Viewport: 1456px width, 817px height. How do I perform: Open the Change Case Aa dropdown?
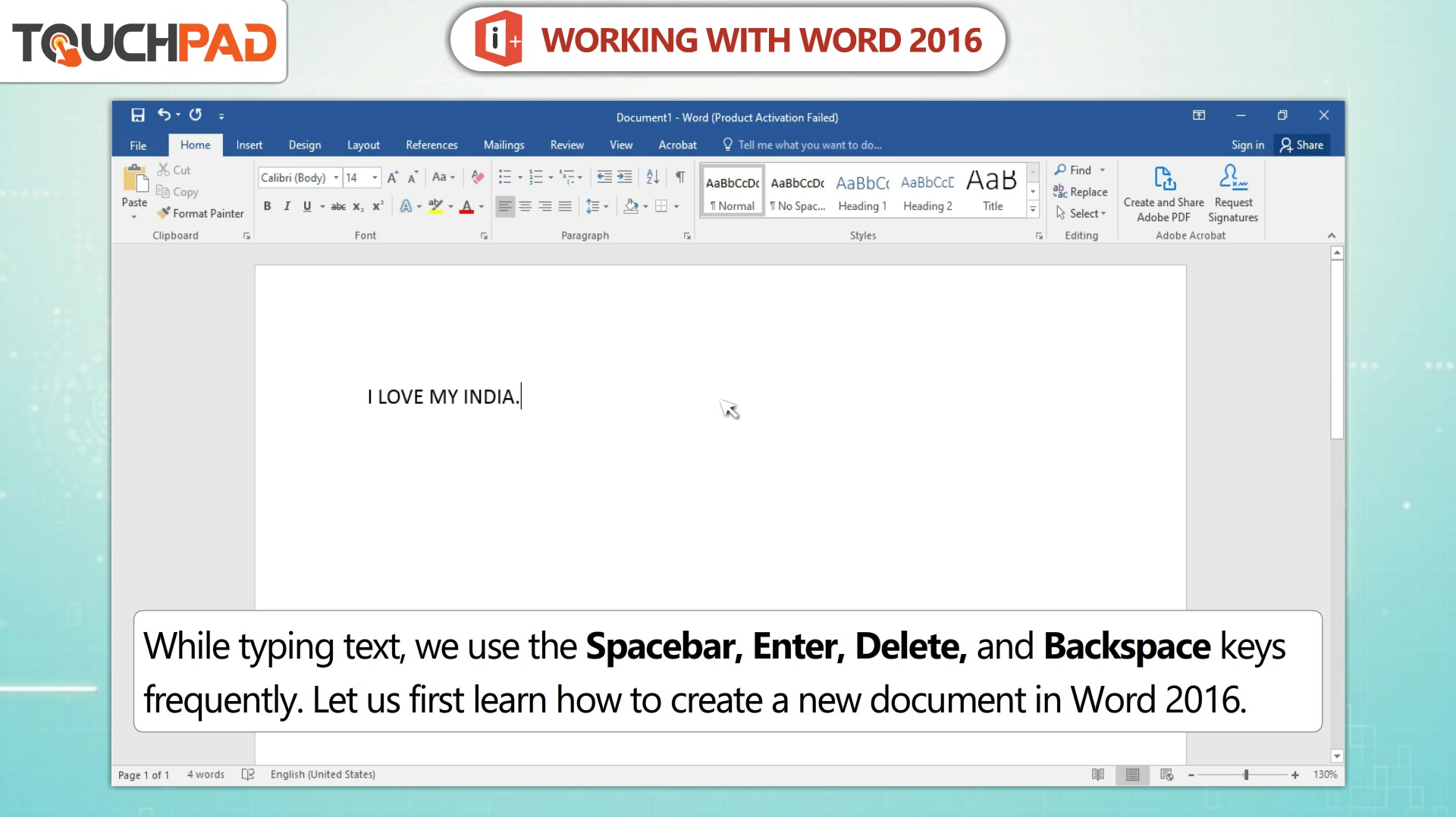tap(444, 177)
